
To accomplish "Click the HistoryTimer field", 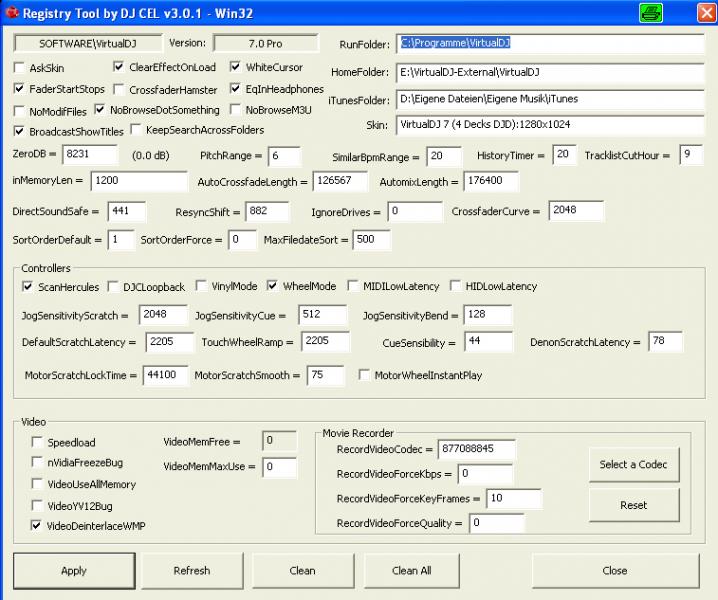I will coord(564,154).
